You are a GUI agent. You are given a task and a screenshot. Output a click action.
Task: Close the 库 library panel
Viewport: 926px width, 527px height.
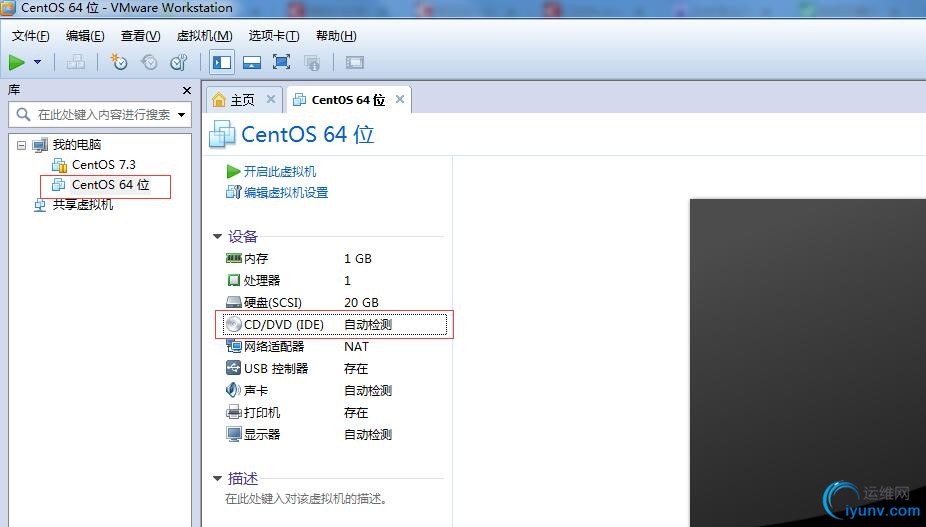[187, 90]
